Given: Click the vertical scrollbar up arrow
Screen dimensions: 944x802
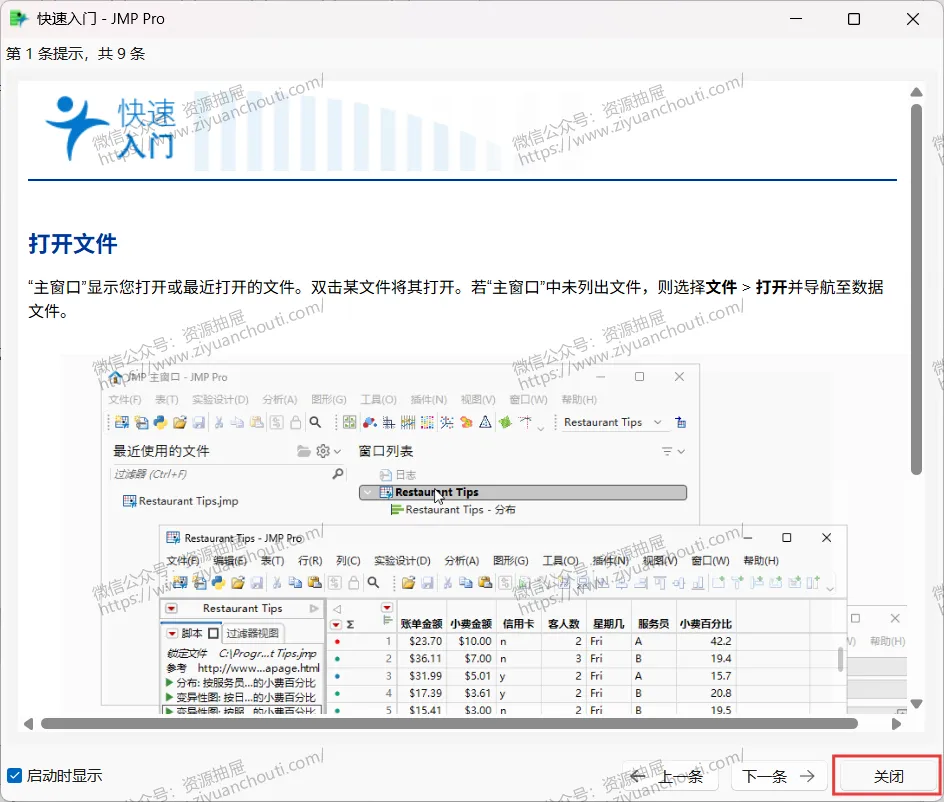Looking at the screenshot, I should 916,92.
